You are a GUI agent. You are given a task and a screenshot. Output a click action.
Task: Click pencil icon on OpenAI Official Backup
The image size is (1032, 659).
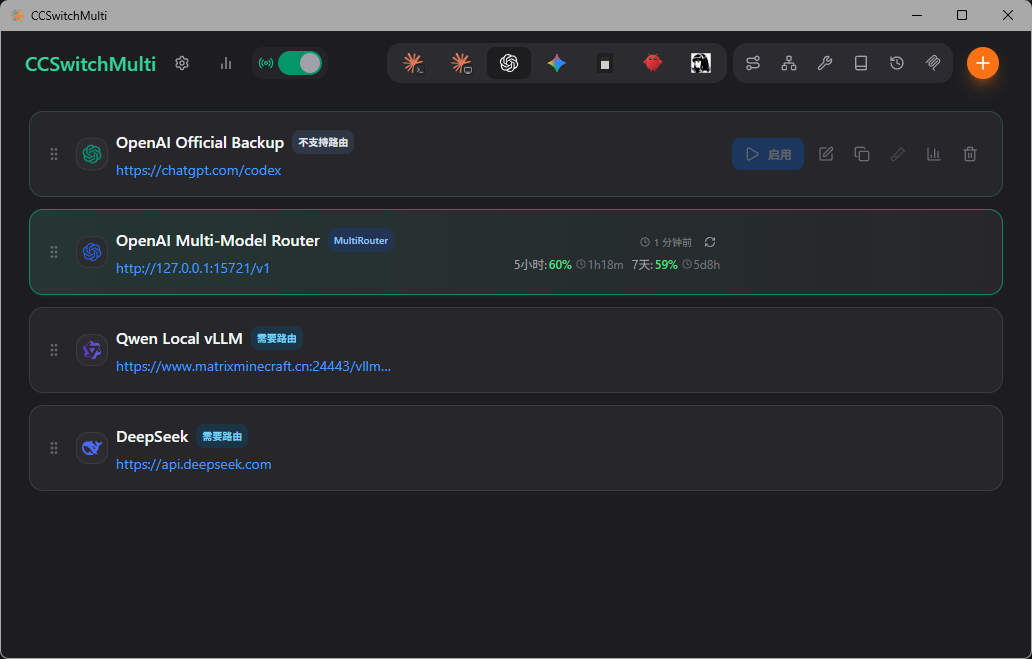pos(898,154)
